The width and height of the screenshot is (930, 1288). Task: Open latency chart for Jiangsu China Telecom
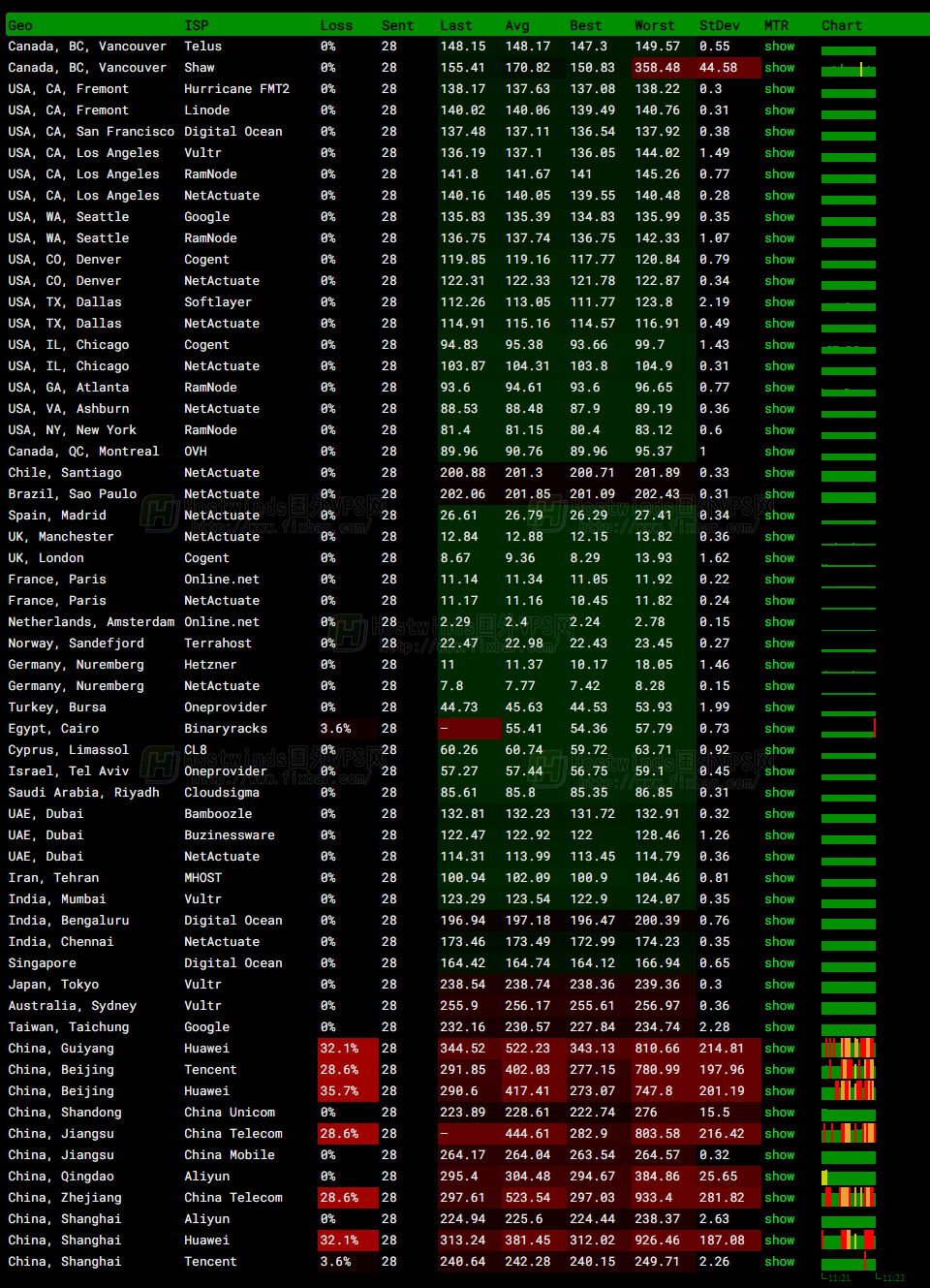[x=849, y=1133]
